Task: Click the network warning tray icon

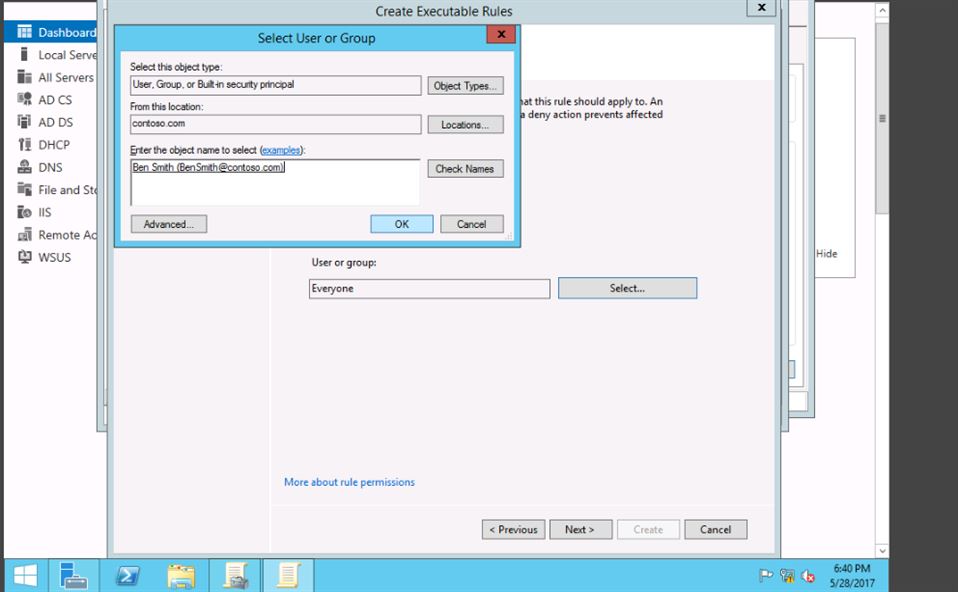Action: 787,576
